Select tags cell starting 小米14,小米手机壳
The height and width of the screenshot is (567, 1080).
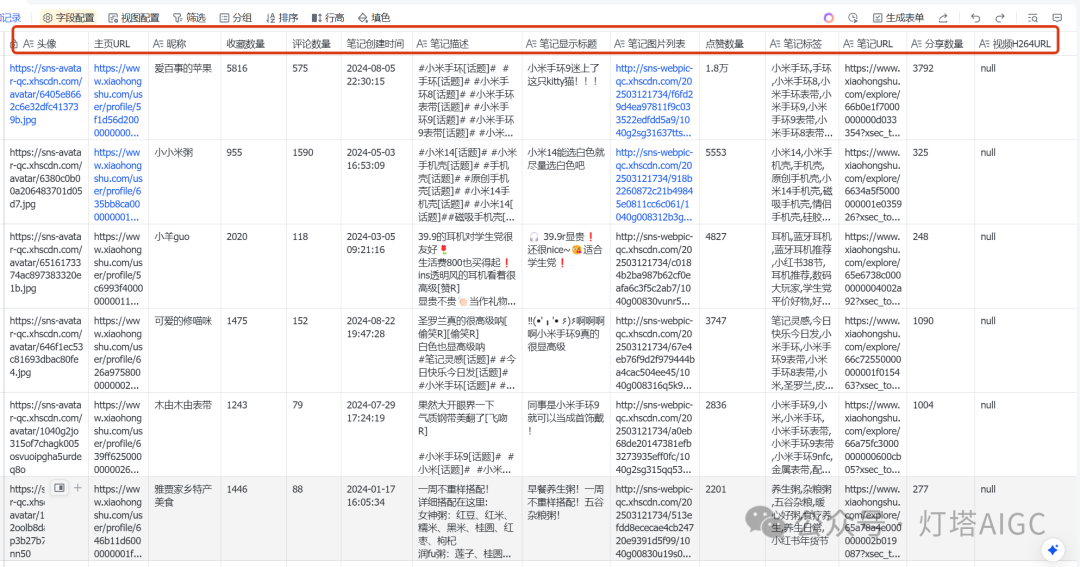[802, 182]
